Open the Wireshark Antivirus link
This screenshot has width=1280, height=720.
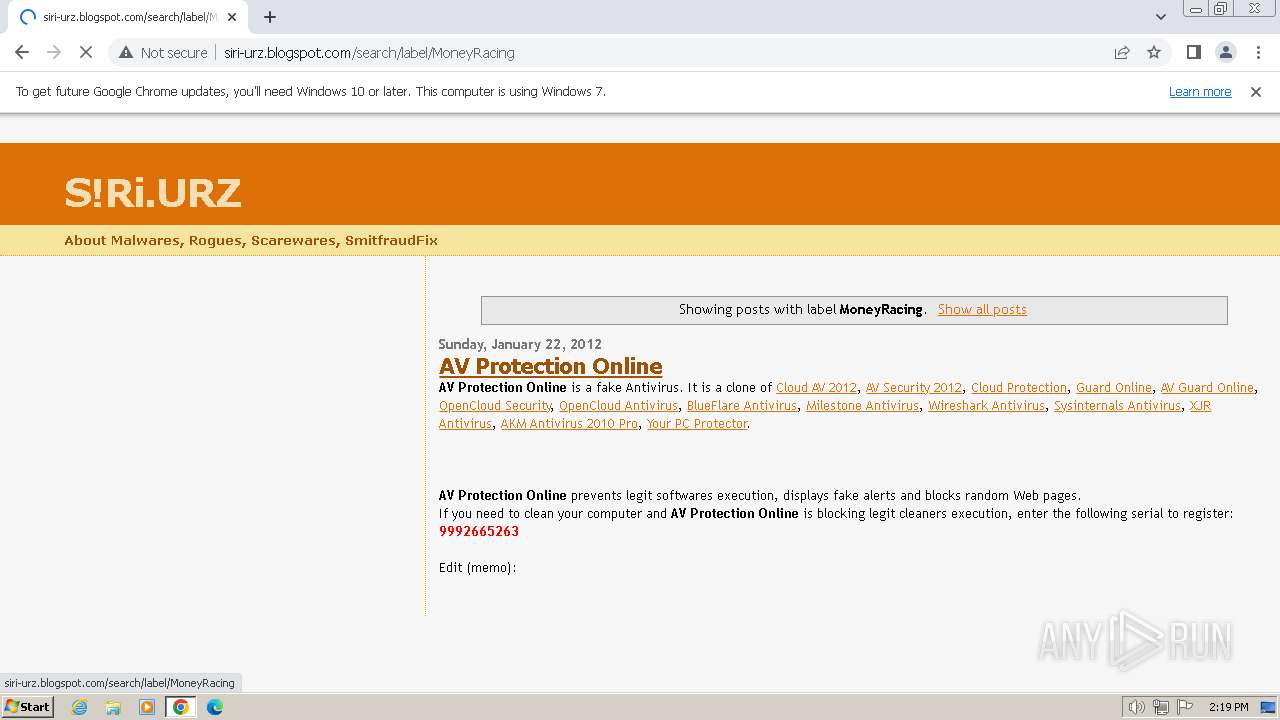986,405
